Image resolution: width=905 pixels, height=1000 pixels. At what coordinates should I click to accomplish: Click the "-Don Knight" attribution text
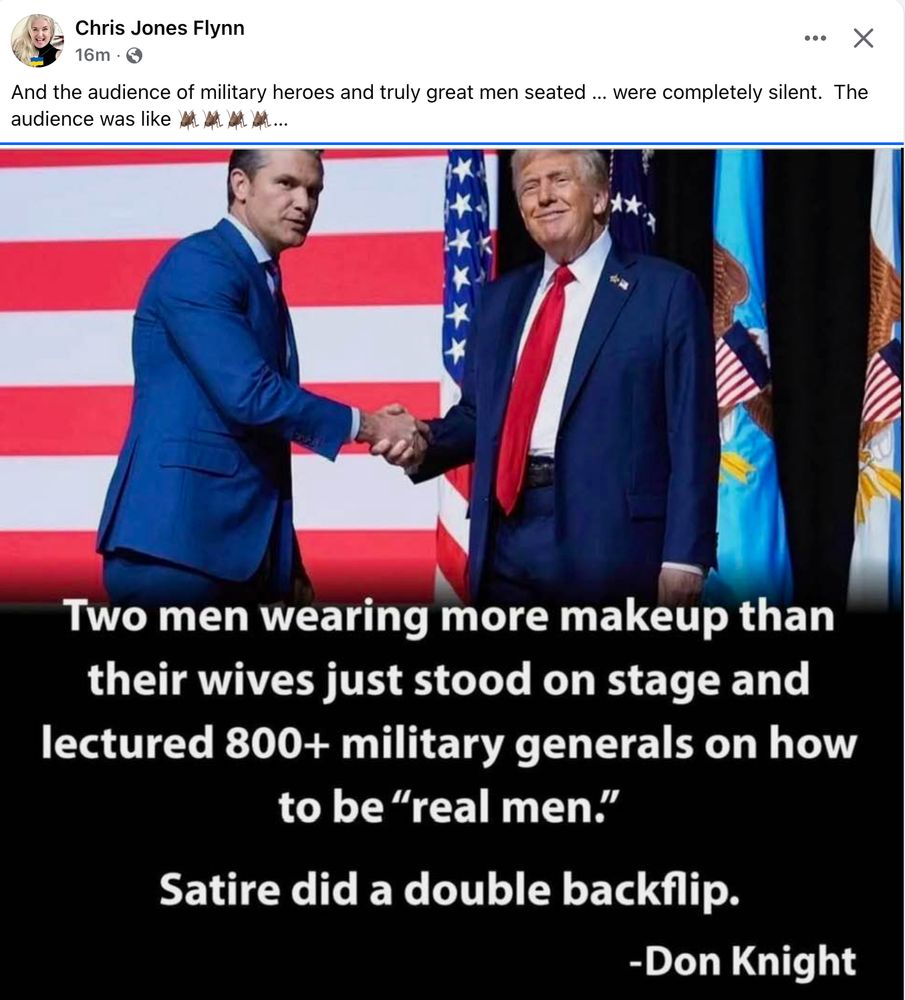[742, 960]
